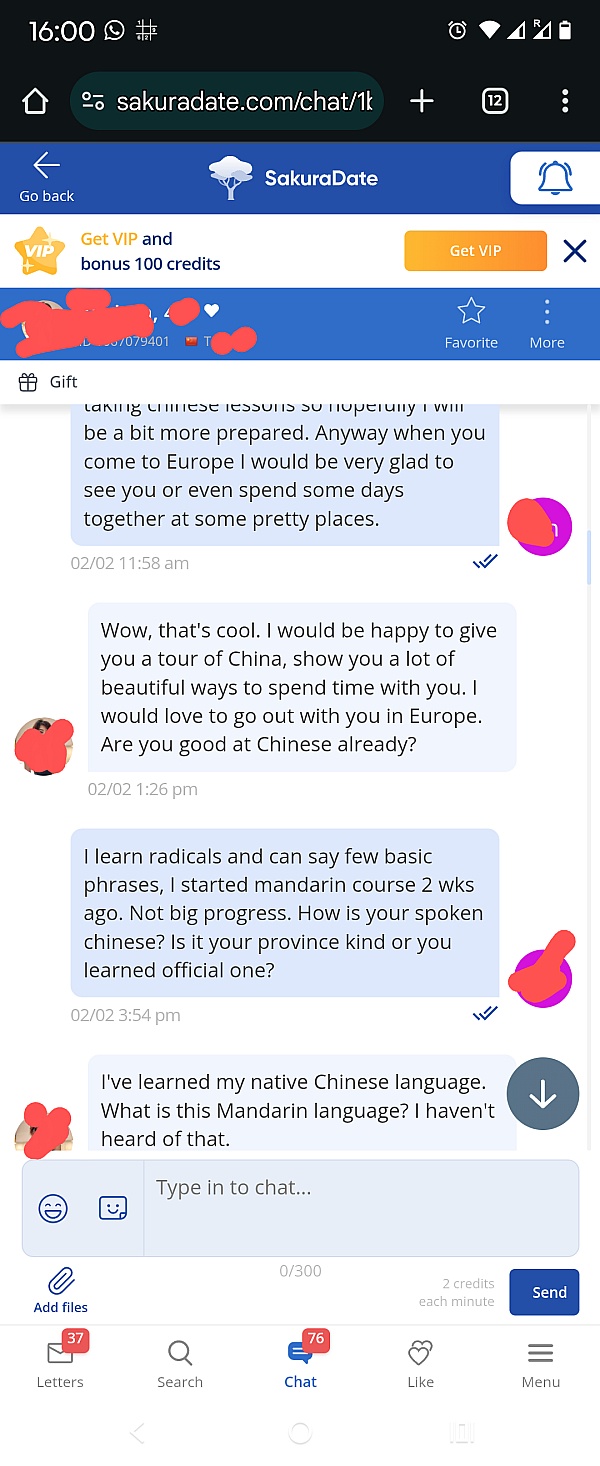Tap the notification bell icon
This screenshot has height=1466, width=600.
pyautogui.click(x=556, y=178)
